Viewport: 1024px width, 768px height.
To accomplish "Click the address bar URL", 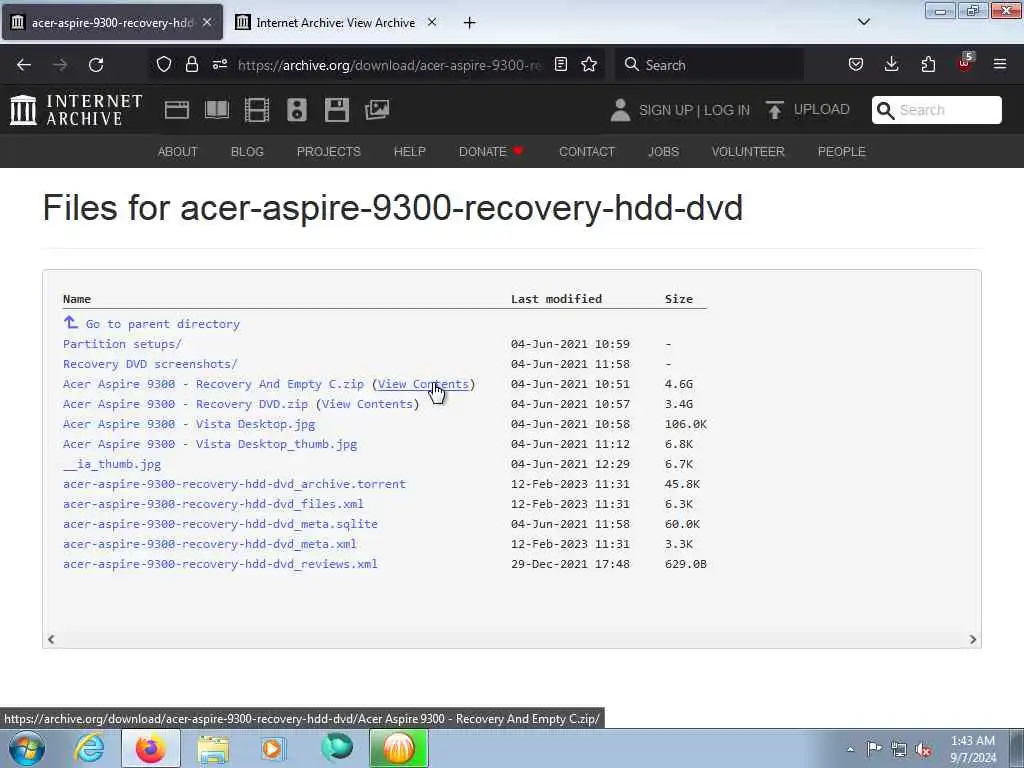I will point(389,65).
